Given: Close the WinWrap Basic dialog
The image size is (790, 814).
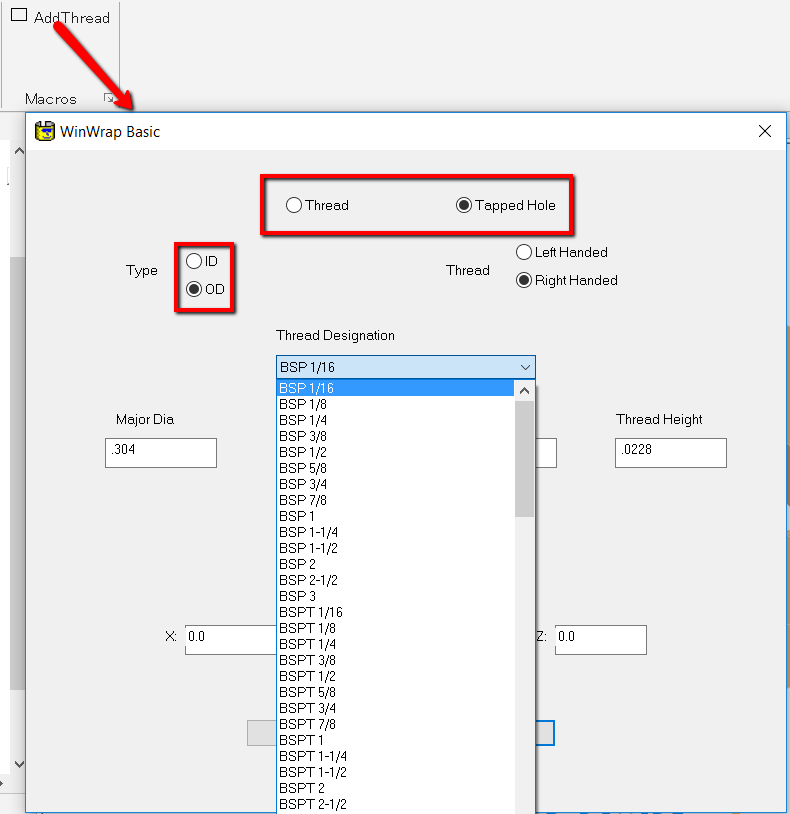Looking at the screenshot, I should pyautogui.click(x=765, y=131).
